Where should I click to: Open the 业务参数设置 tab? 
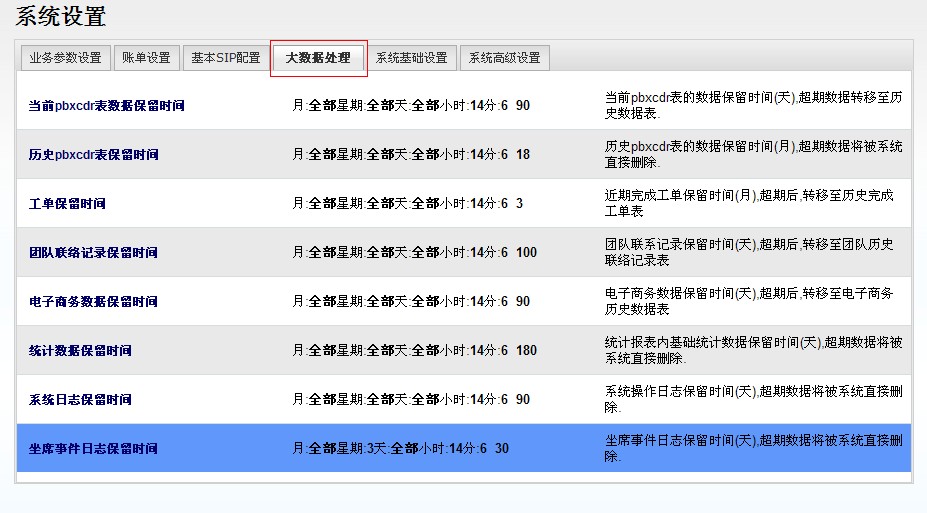[66, 58]
